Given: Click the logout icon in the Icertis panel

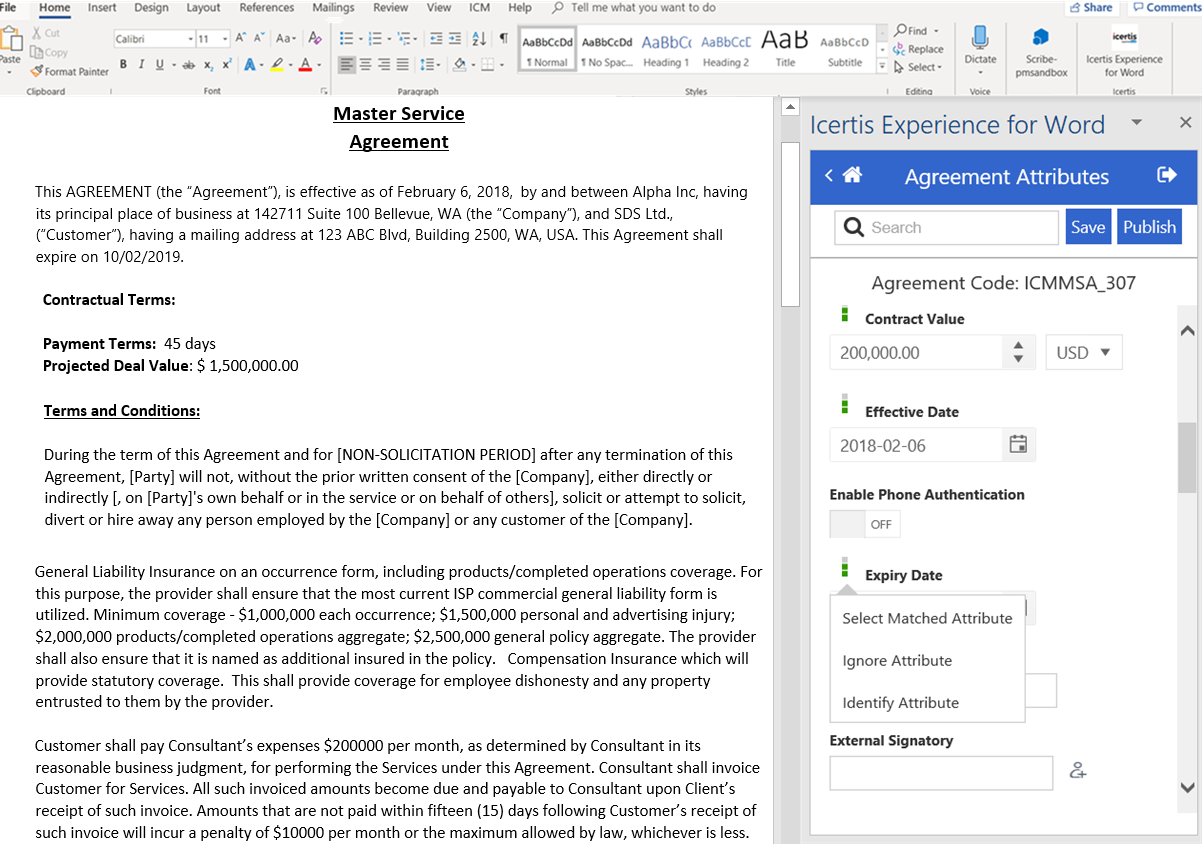Looking at the screenshot, I should pos(1166,176).
